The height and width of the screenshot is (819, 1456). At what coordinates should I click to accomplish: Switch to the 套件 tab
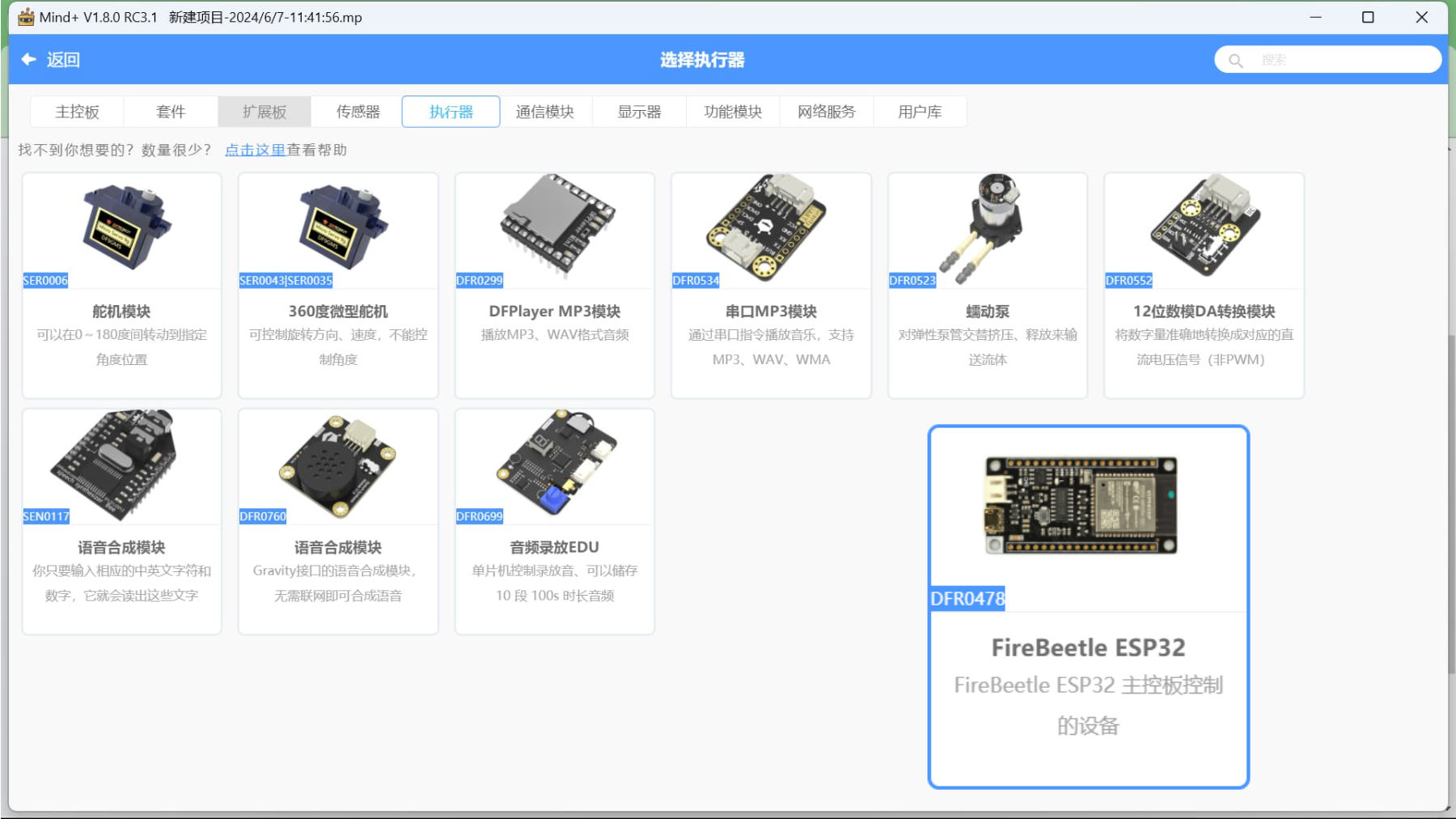click(171, 112)
